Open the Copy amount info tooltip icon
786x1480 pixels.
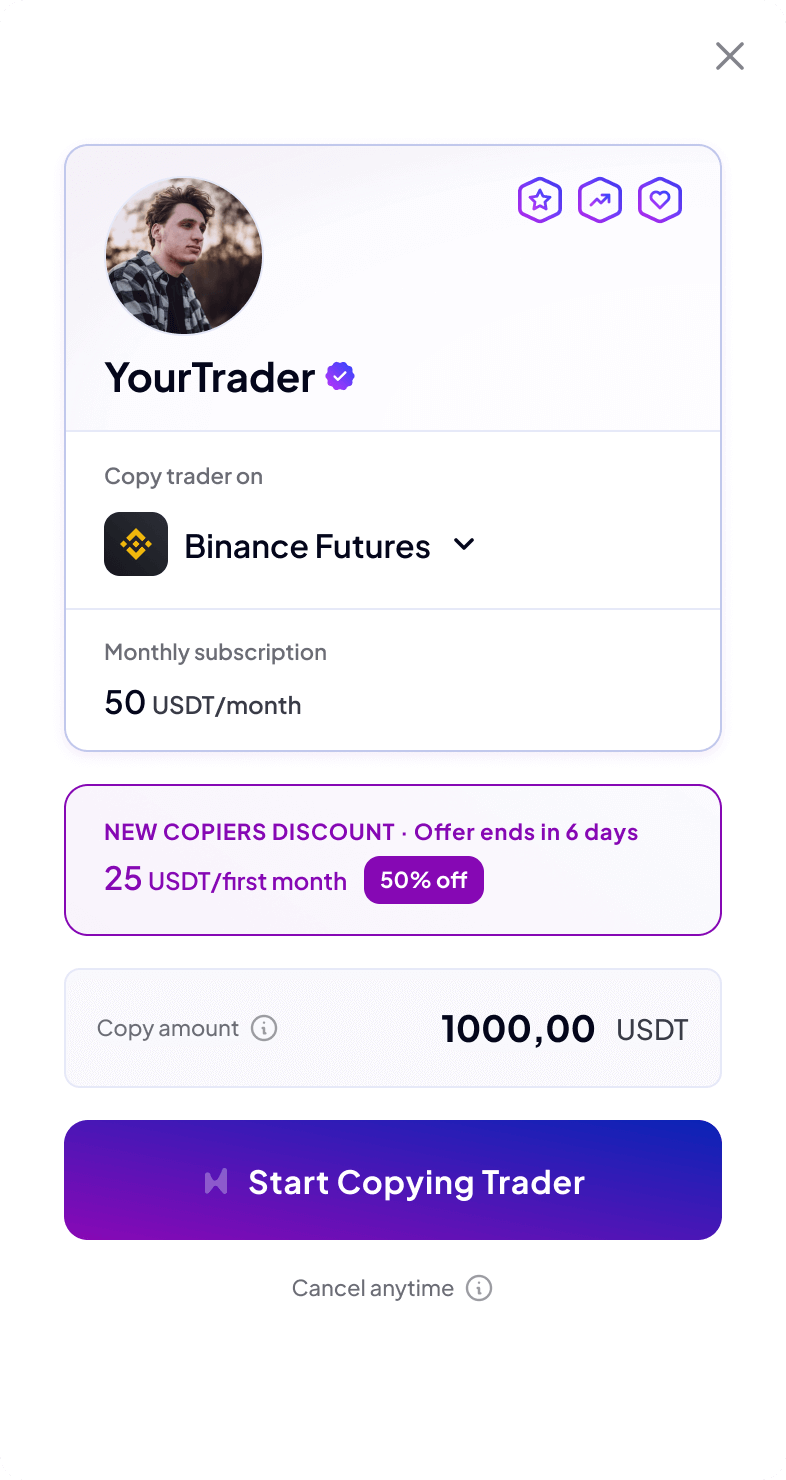coord(264,1028)
